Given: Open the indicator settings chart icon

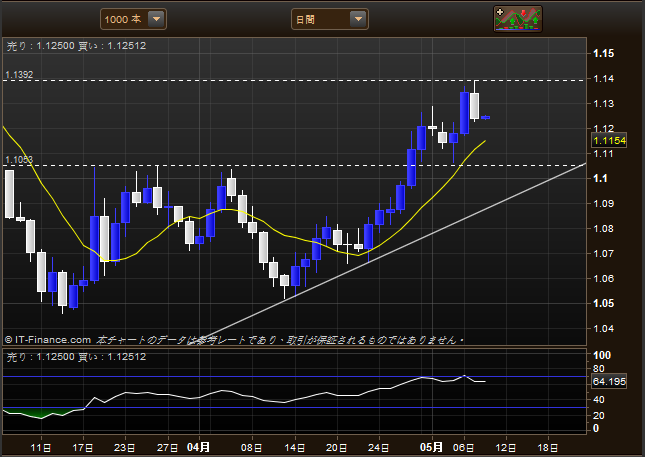Looking at the screenshot, I should pyautogui.click(x=518, y=19).
